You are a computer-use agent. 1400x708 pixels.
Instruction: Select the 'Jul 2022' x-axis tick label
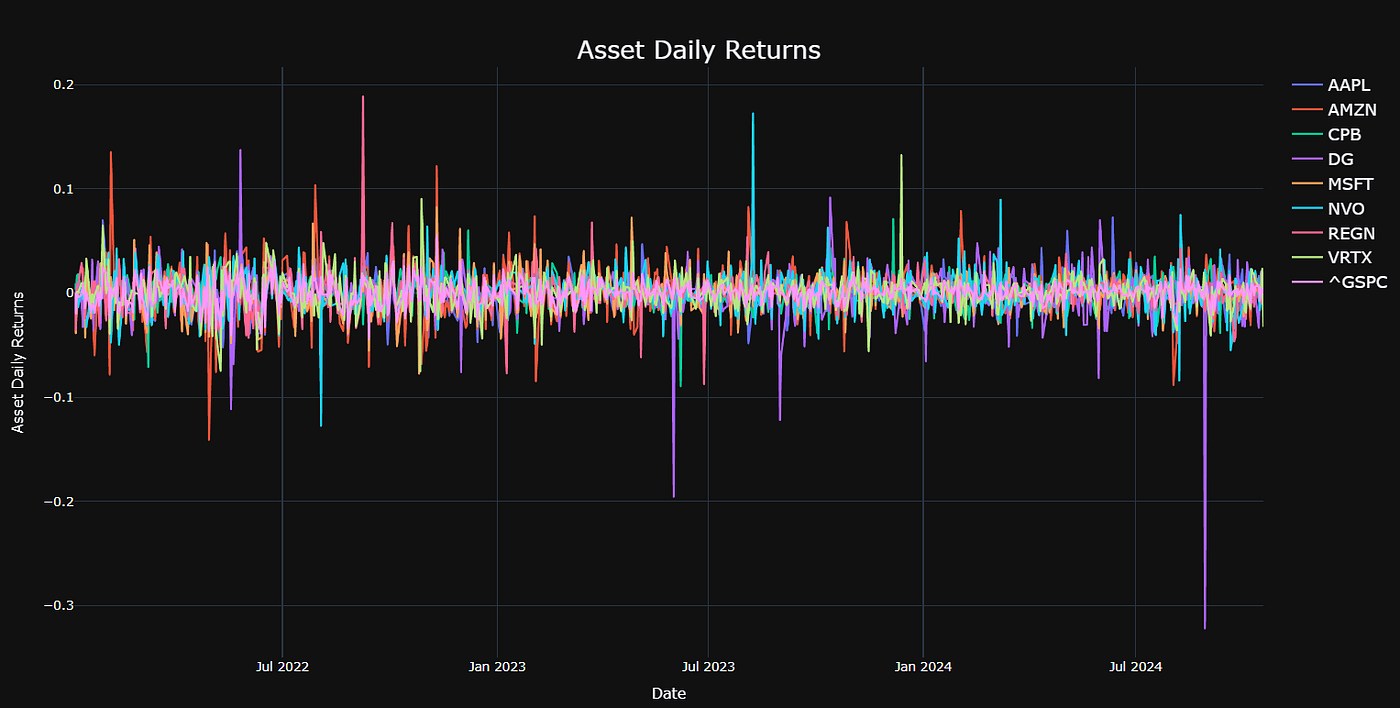click(281, 666)
